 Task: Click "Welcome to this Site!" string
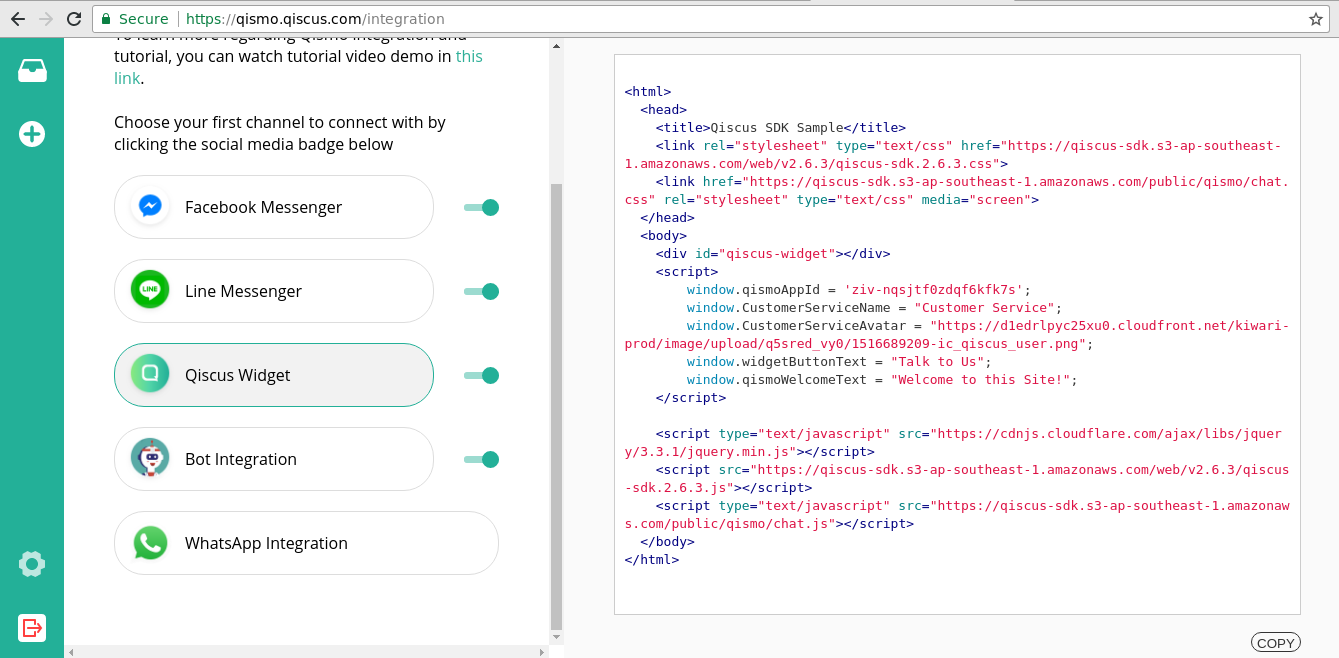[x=979, y=380]
